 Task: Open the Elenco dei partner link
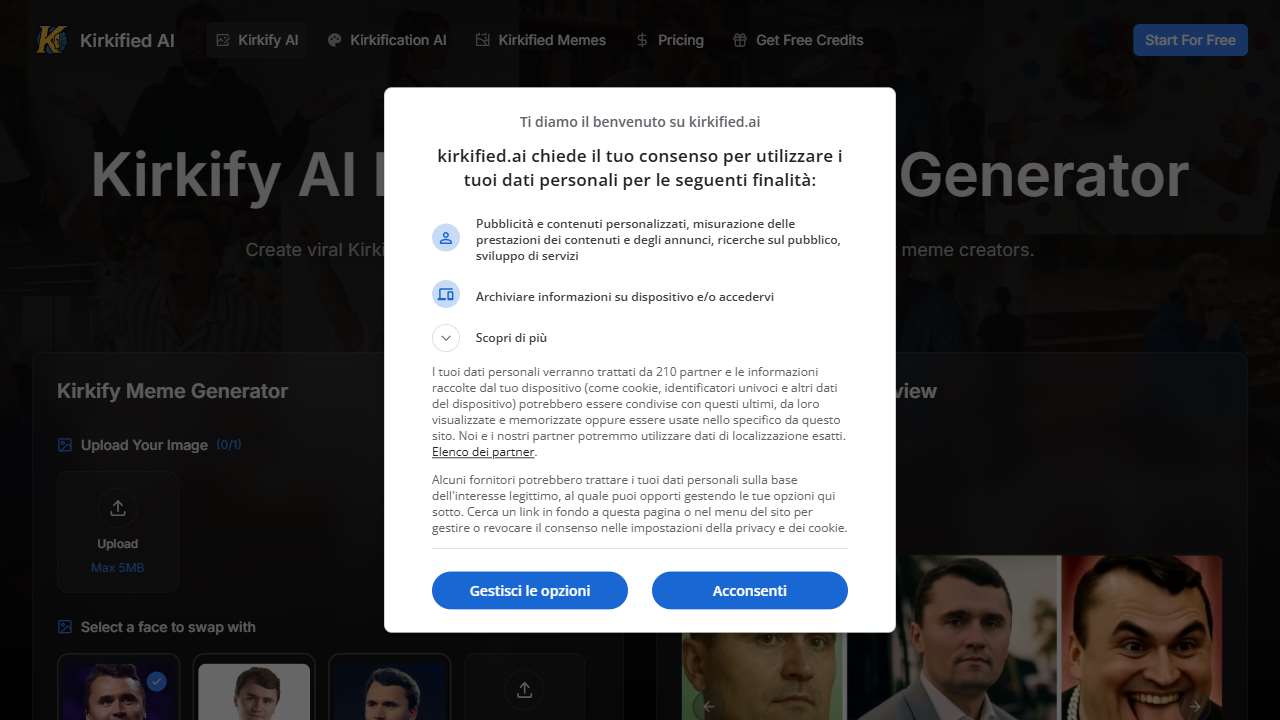(x=483, y=452)
